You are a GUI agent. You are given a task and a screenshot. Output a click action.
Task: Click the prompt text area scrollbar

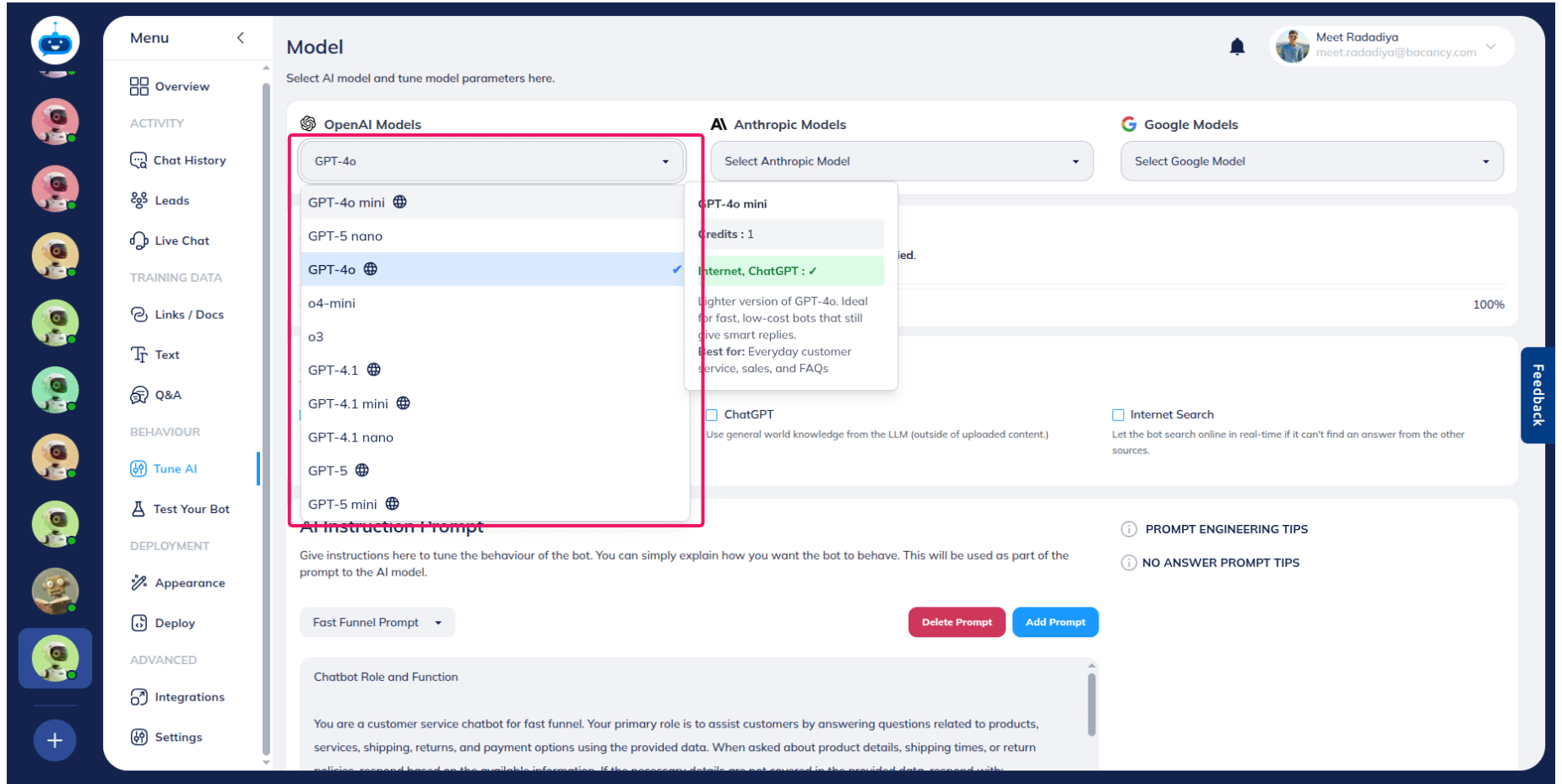[x=1092, y=705]
